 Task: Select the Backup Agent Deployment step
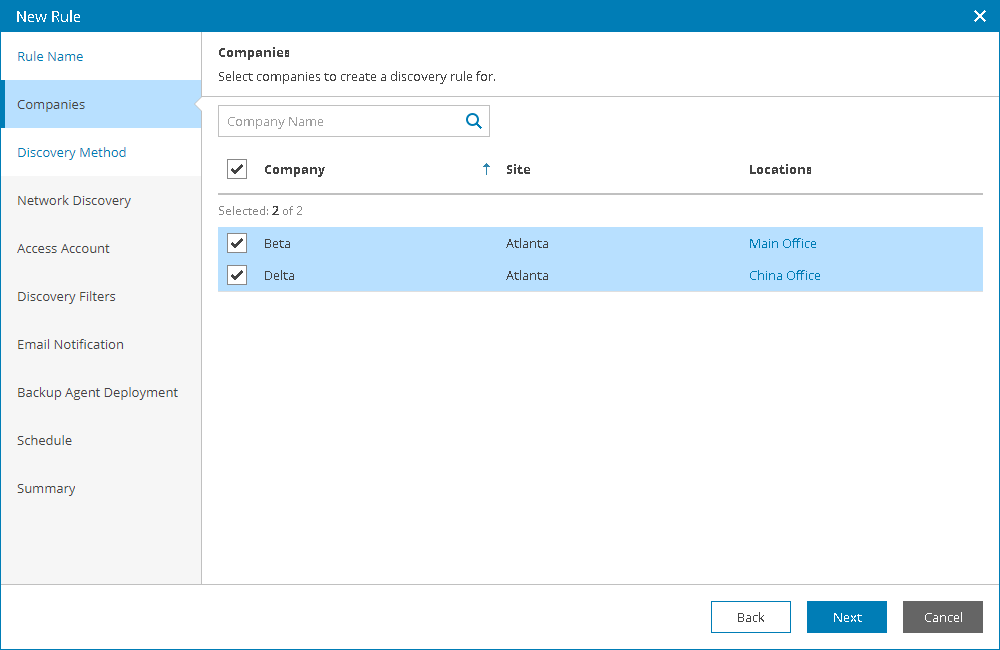(x=97, y=393)
